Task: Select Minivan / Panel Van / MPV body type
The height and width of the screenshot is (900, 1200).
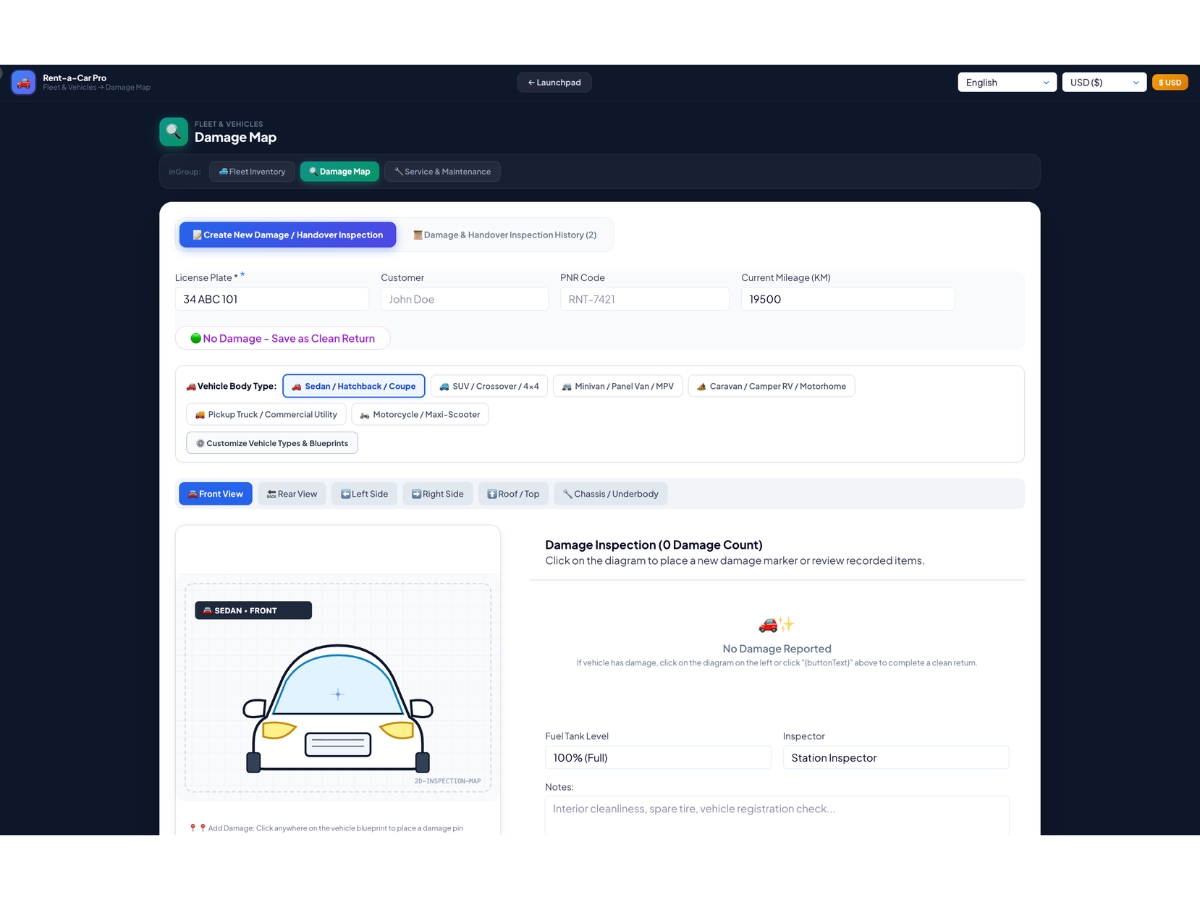Action: point(618,386)
